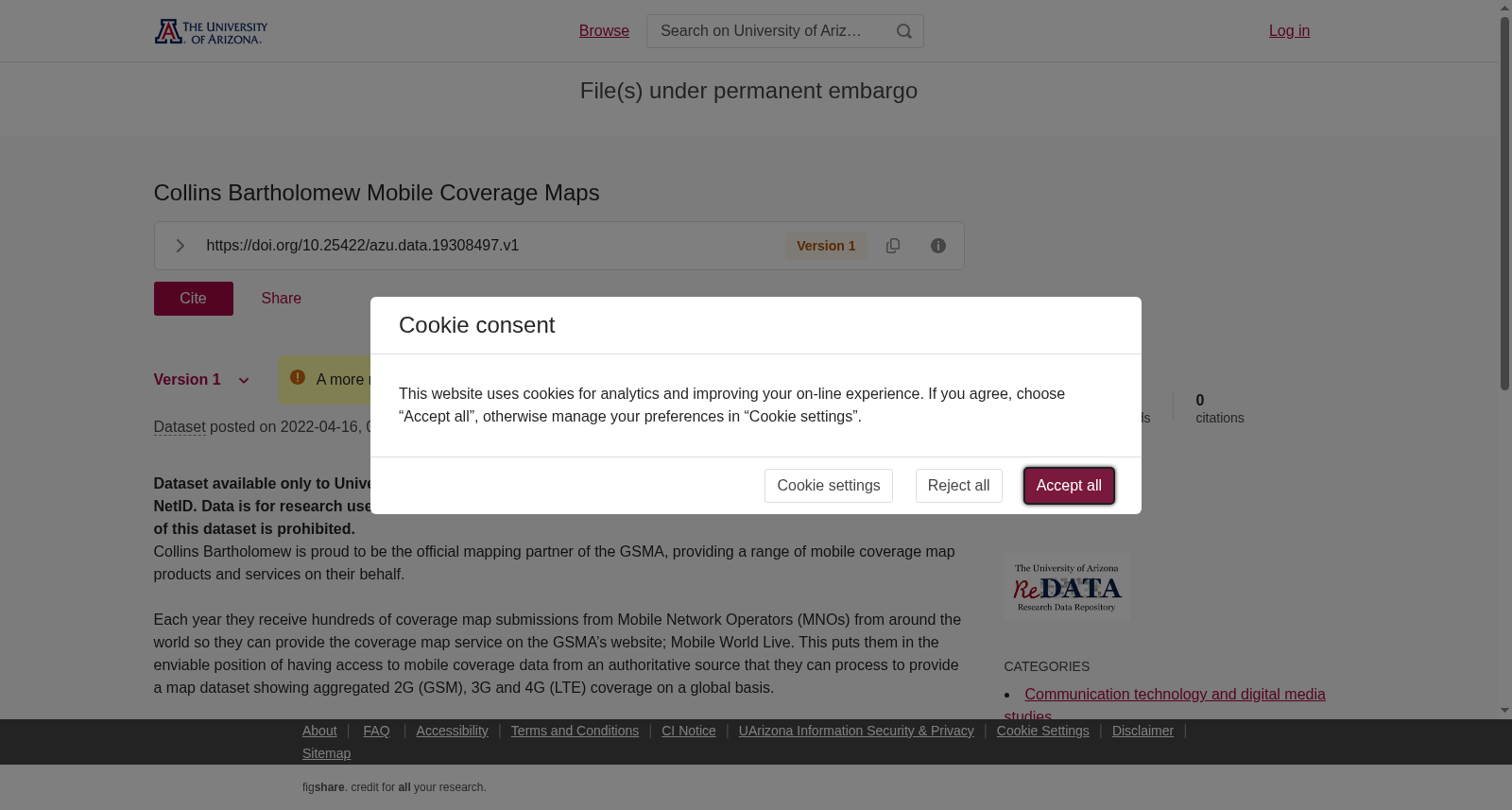This screenshot has width=1512, height=810.
Task: Open the Sitemap footer link
Action: click(x=326, y=753)
